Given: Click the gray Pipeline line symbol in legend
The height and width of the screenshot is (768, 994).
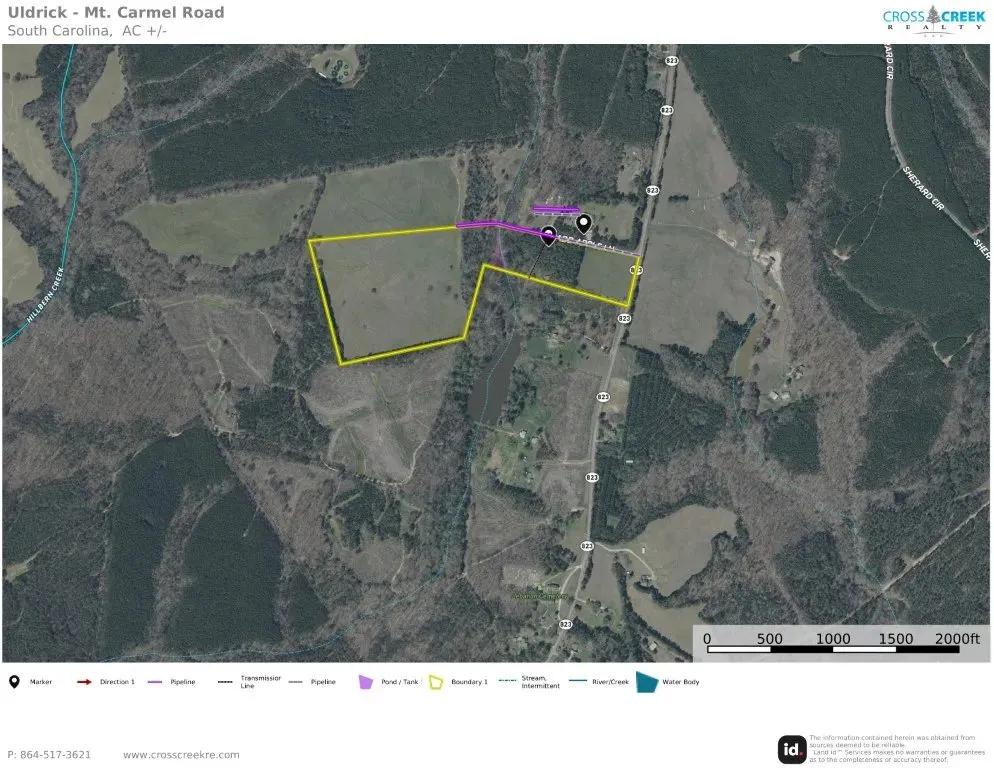Looking at the screenshot, I should point(295,682).
